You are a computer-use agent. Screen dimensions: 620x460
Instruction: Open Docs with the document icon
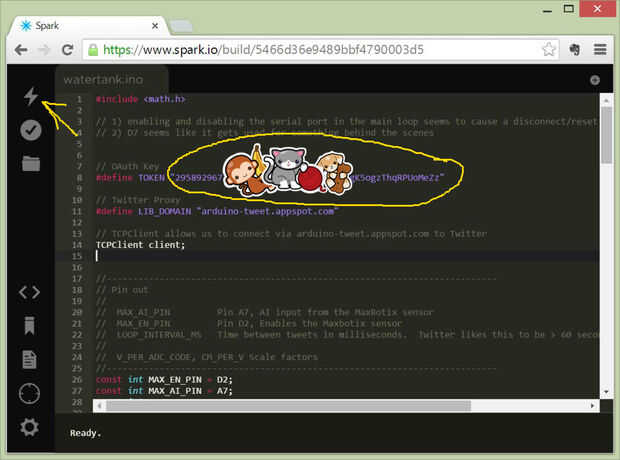(x=30, y=360)
